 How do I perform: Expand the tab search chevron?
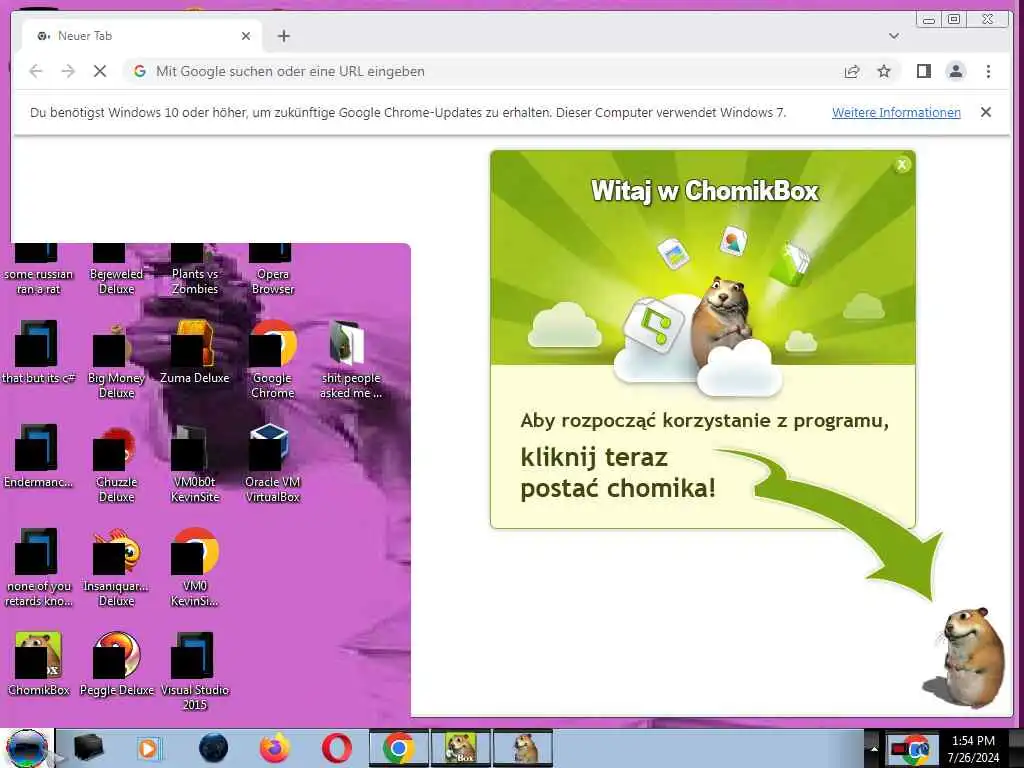(894, 36)
